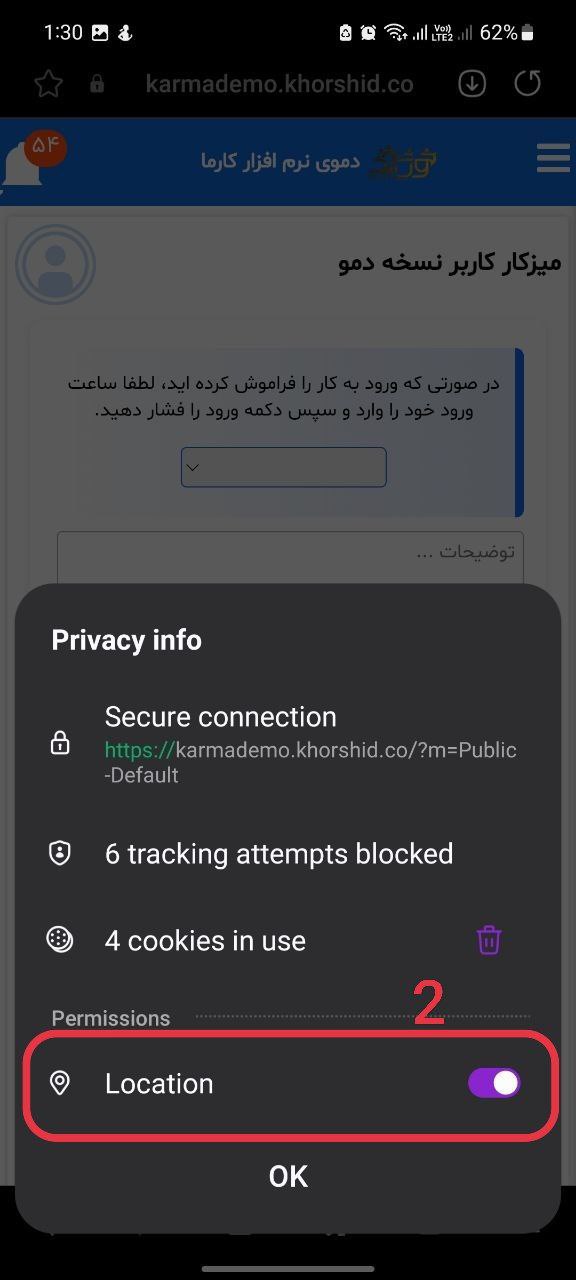576x1280 pixels.
Task: Open notifications bell with red badge
Action: tap(30, 160)
